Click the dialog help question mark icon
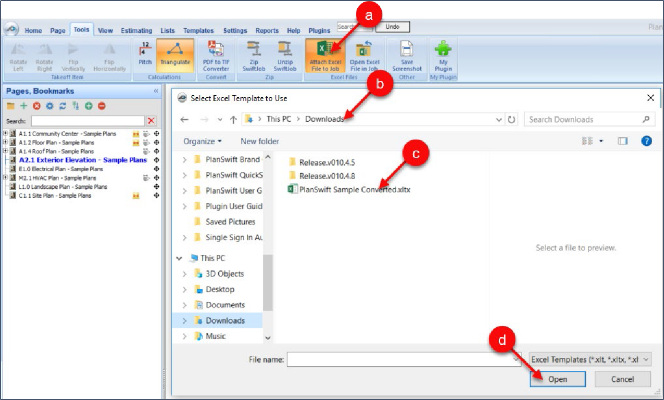 tap(646, 141)
